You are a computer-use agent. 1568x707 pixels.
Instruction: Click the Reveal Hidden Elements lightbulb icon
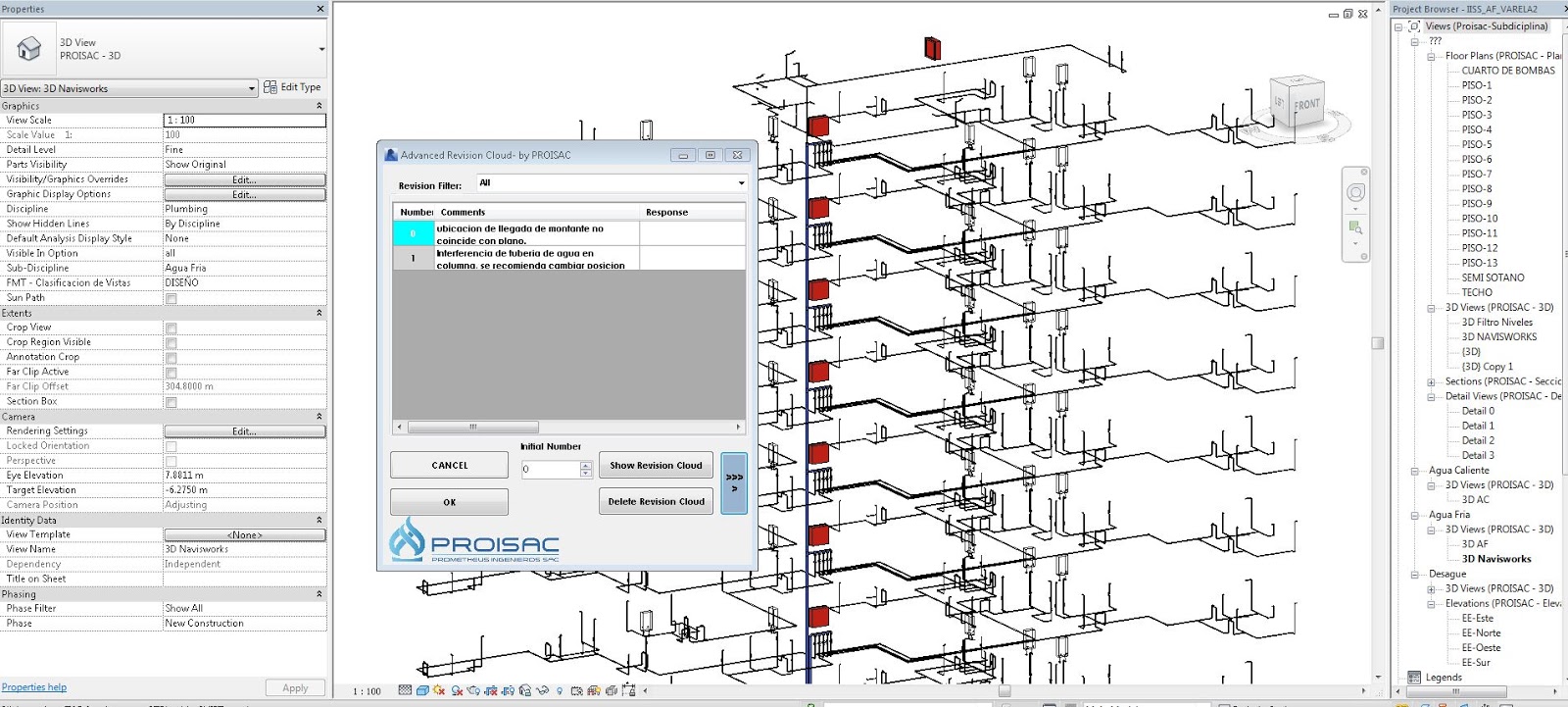coord(560,690)
